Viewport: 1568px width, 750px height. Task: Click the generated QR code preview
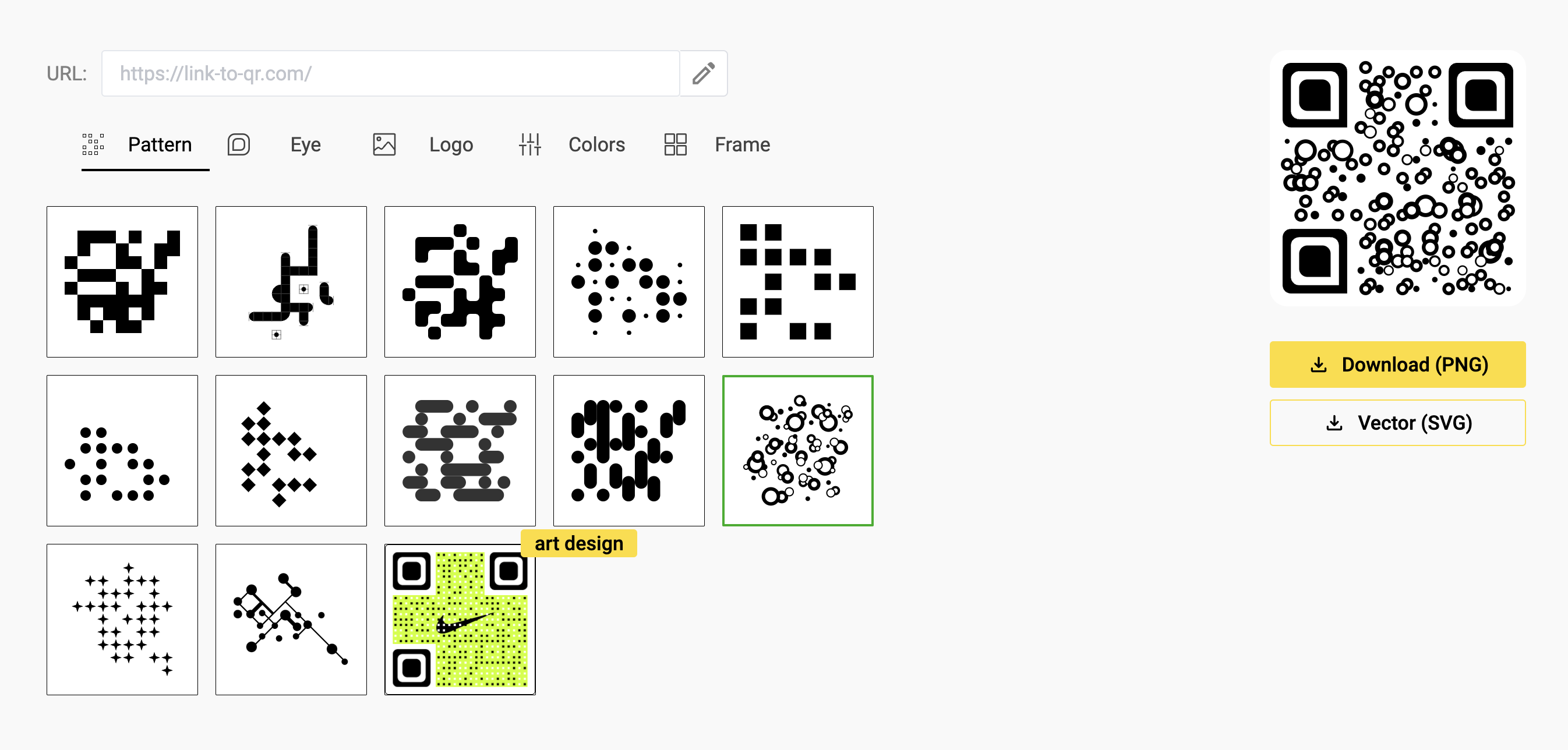1397,178
